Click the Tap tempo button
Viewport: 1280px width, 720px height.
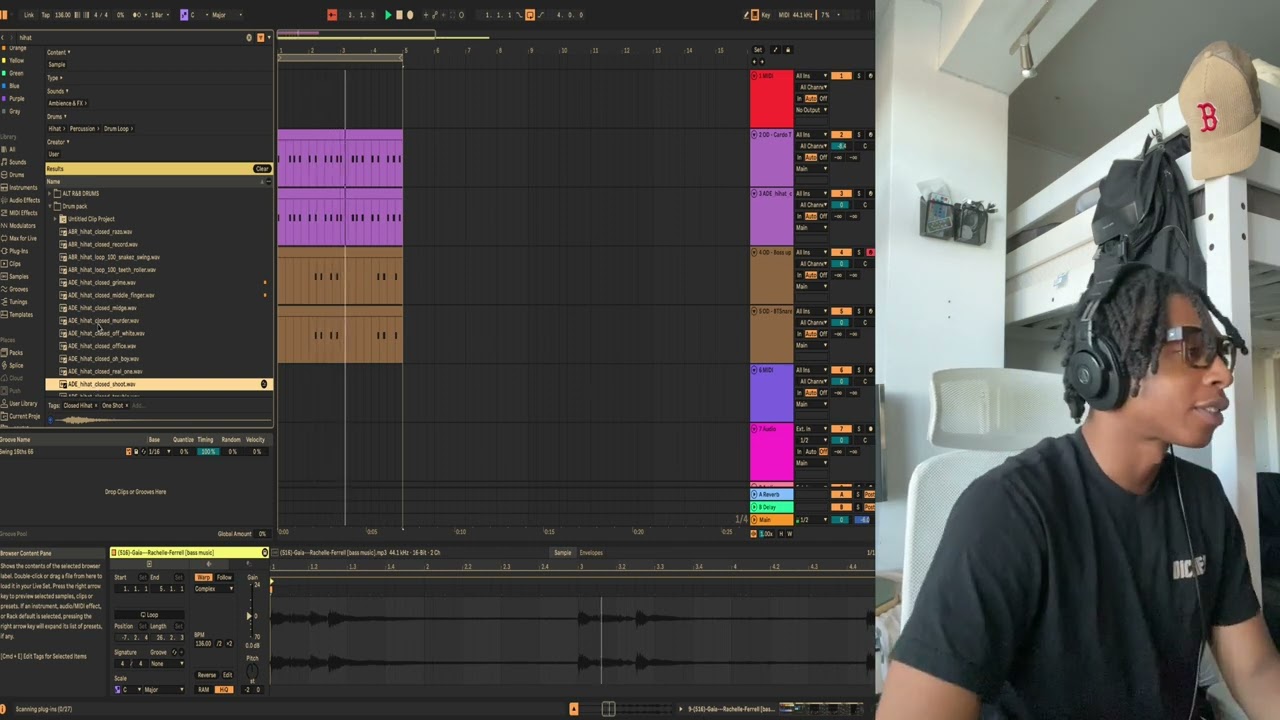pyautogui.click(x=46, y=15)
